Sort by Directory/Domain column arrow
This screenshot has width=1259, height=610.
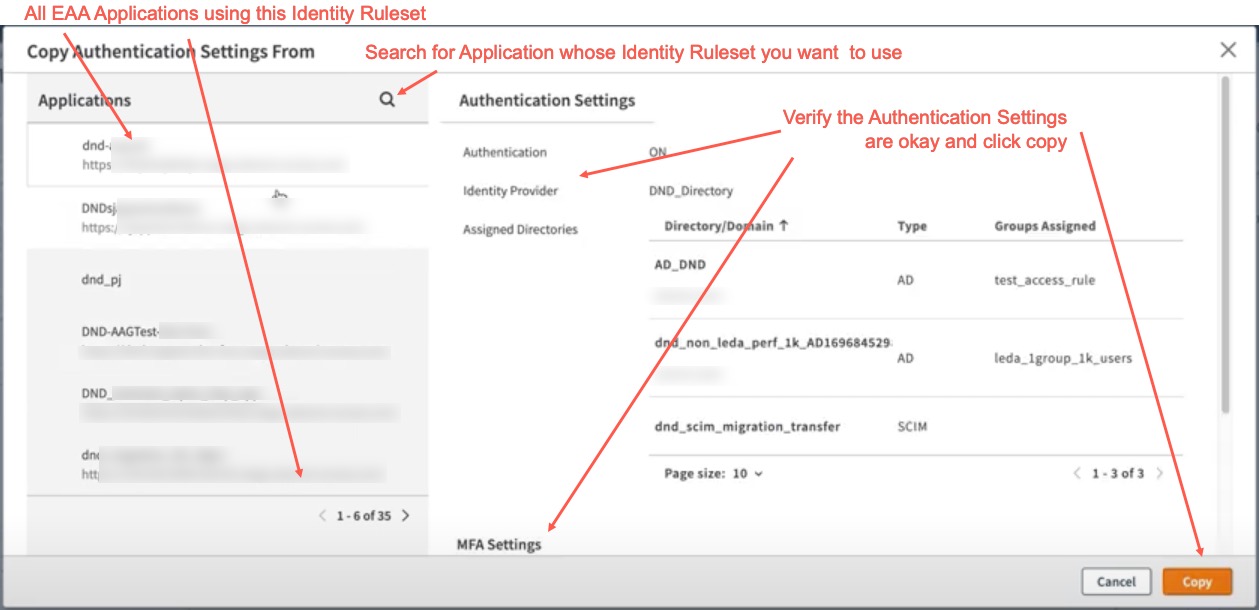(x=784, y=226)
